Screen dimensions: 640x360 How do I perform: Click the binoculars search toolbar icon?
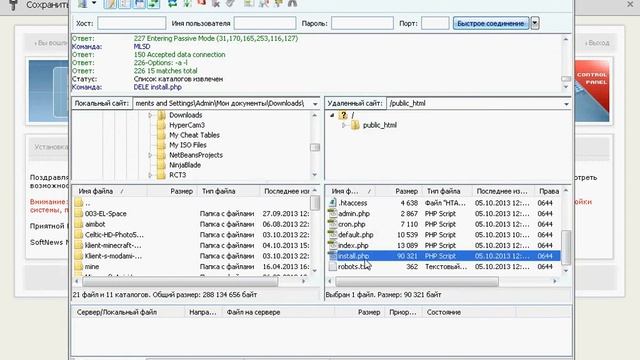coord(292,3)
